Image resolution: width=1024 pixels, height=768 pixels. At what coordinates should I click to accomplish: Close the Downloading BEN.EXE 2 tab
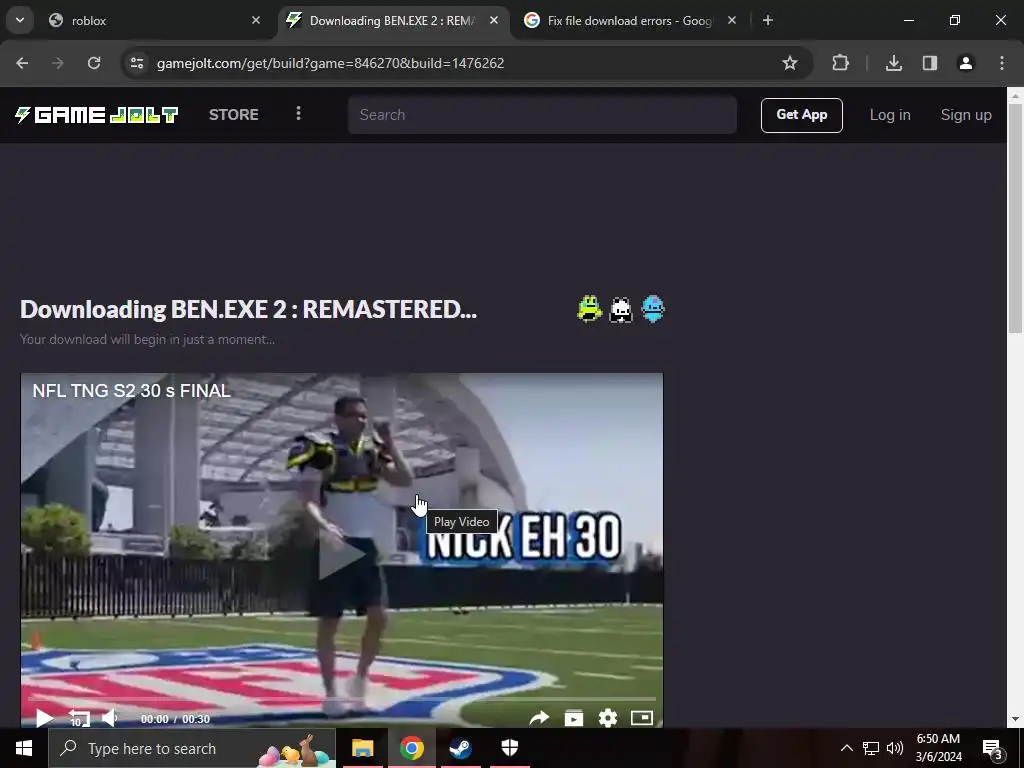click(x=494, y=20)
